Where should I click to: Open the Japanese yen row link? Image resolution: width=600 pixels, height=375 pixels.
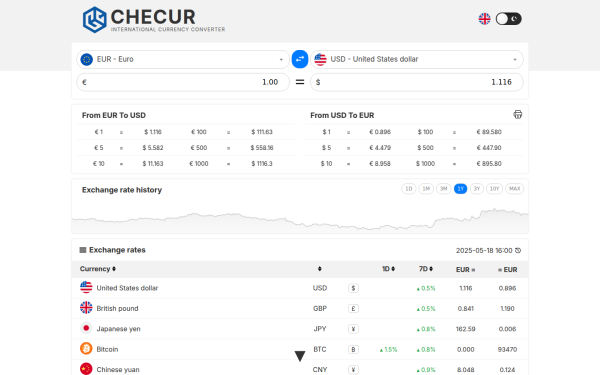pyautogui.click(x=118, y=329)
